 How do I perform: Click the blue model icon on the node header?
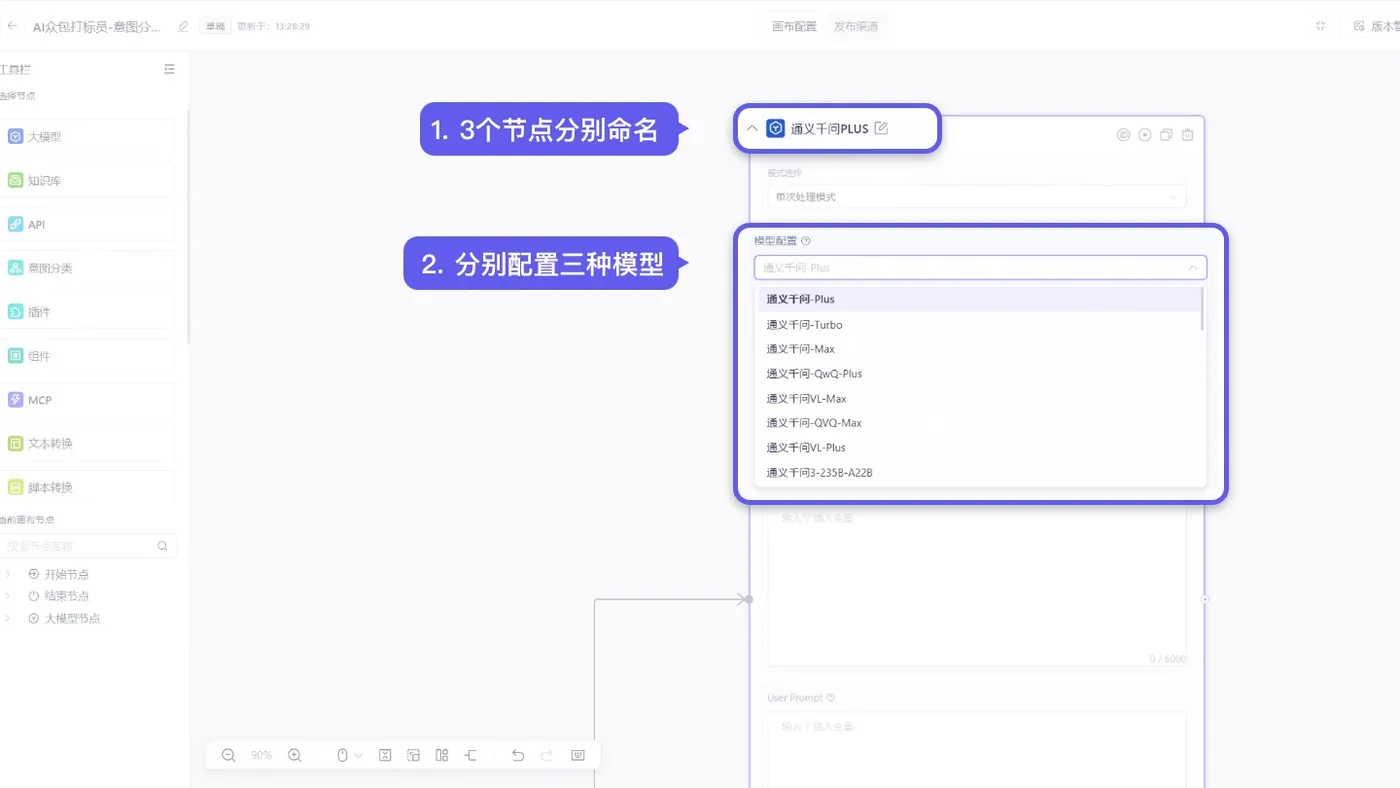[x=775, y=128]
